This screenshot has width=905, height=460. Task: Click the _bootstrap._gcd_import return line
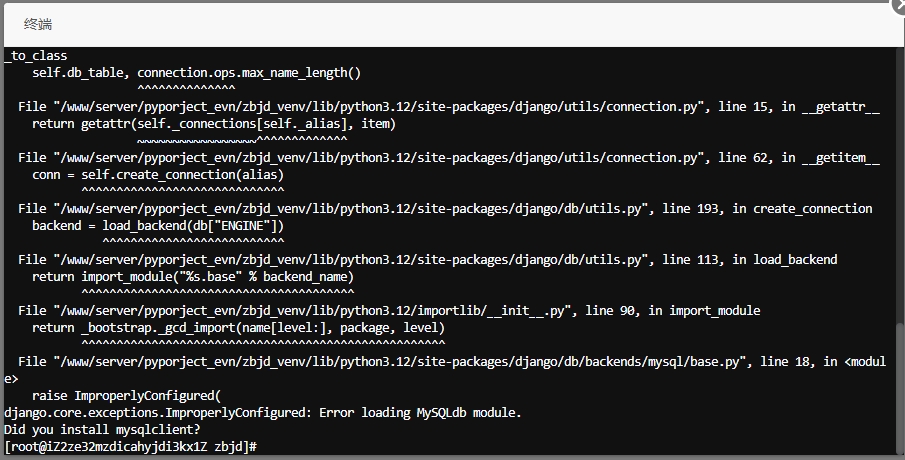tap(238, 328)
